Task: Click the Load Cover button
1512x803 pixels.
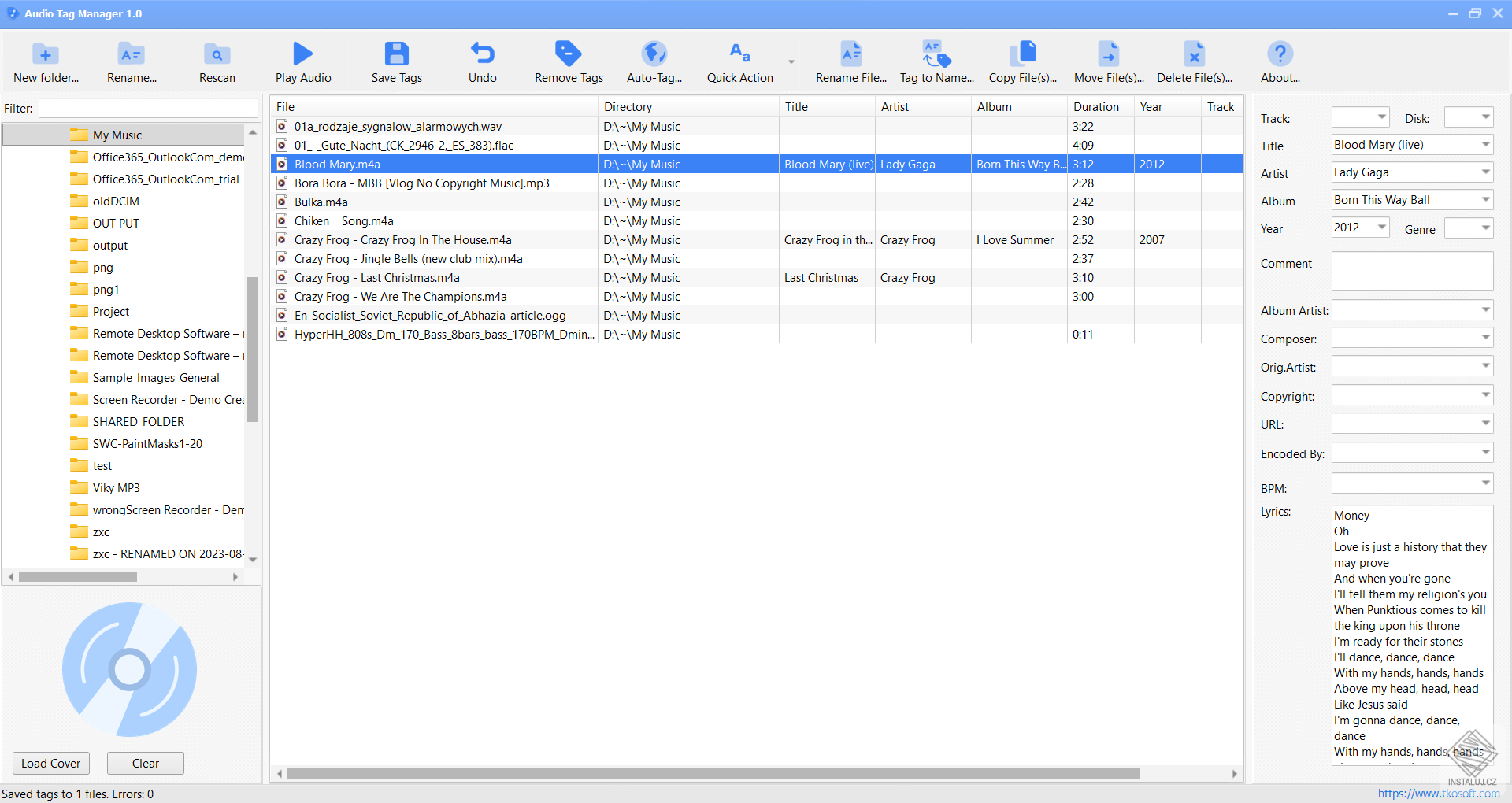Action: [x=51, y=763]
